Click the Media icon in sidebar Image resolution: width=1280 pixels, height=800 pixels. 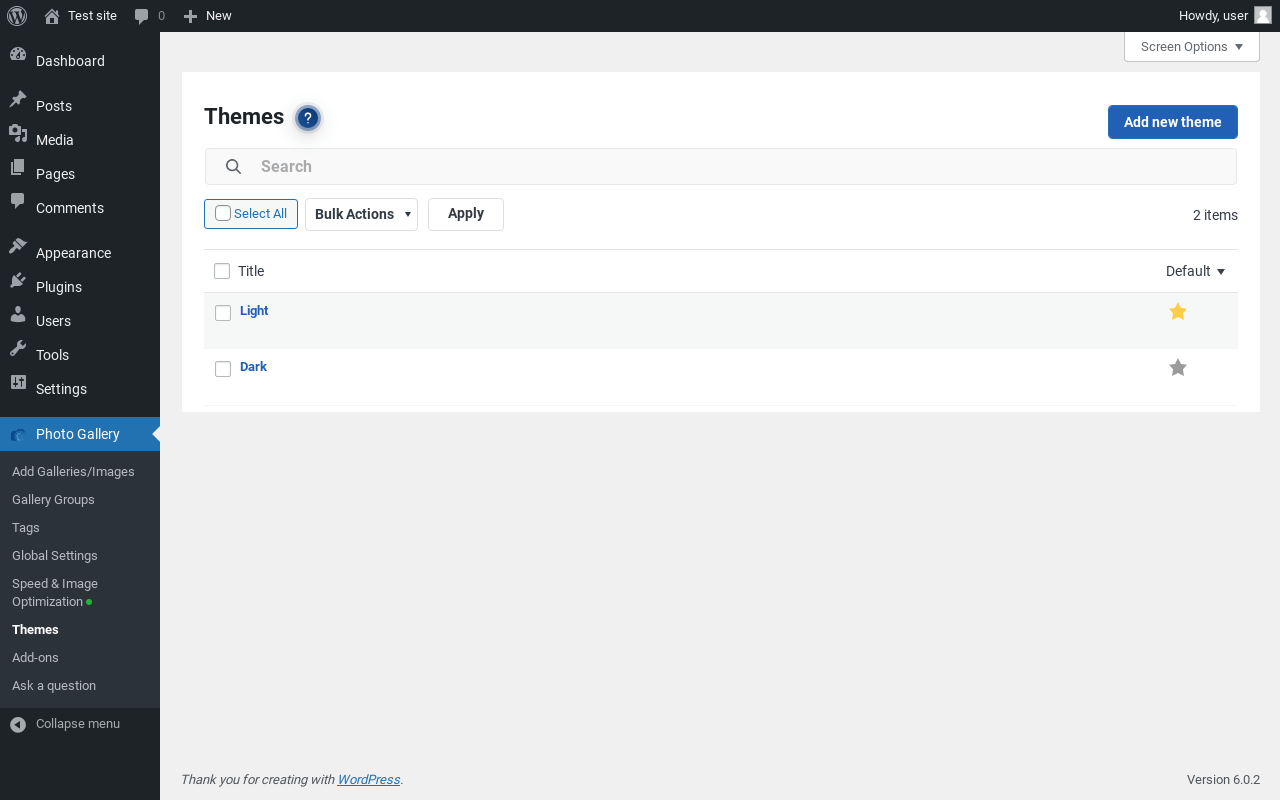pos(18,134)
